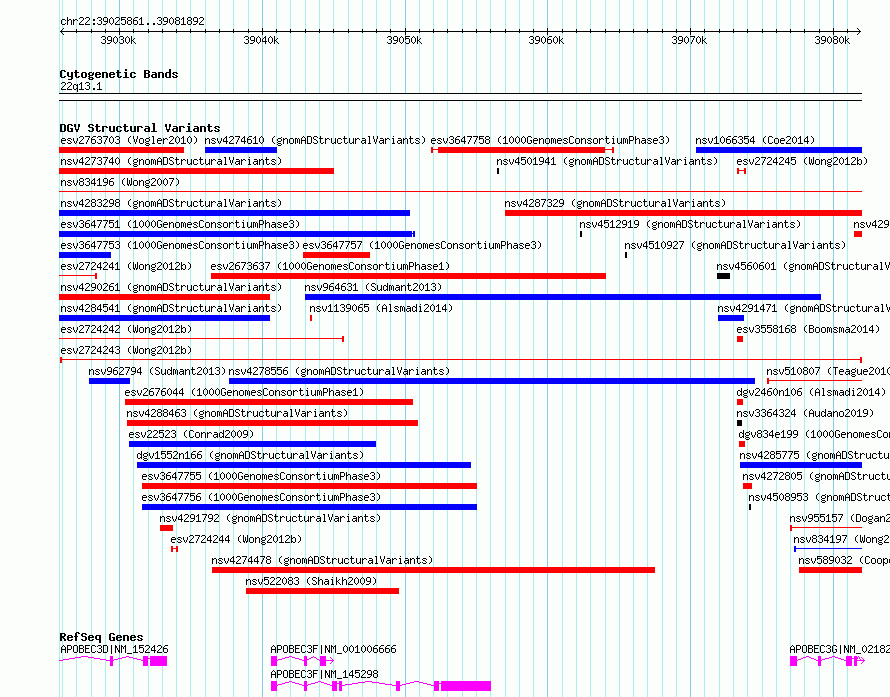Click esv3647755 1000Genomes label
Viewport: 890px width, 697px height.
261,476
